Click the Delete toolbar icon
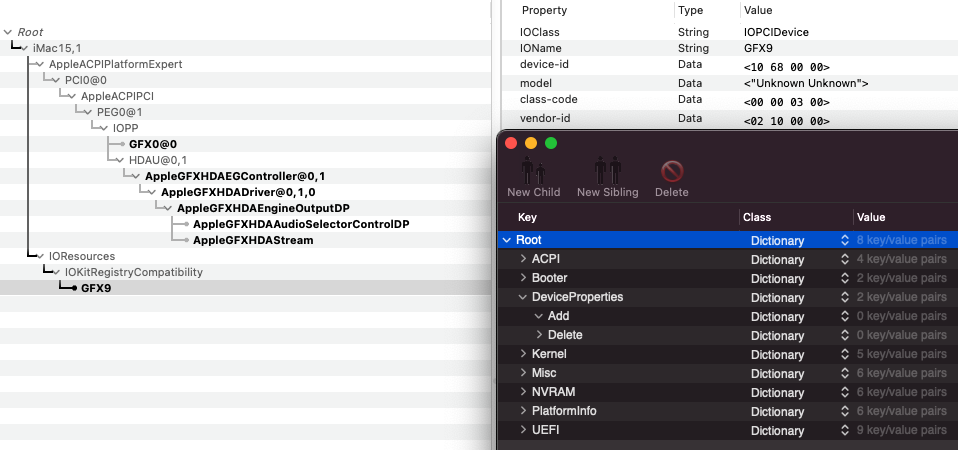 point(671,171)
